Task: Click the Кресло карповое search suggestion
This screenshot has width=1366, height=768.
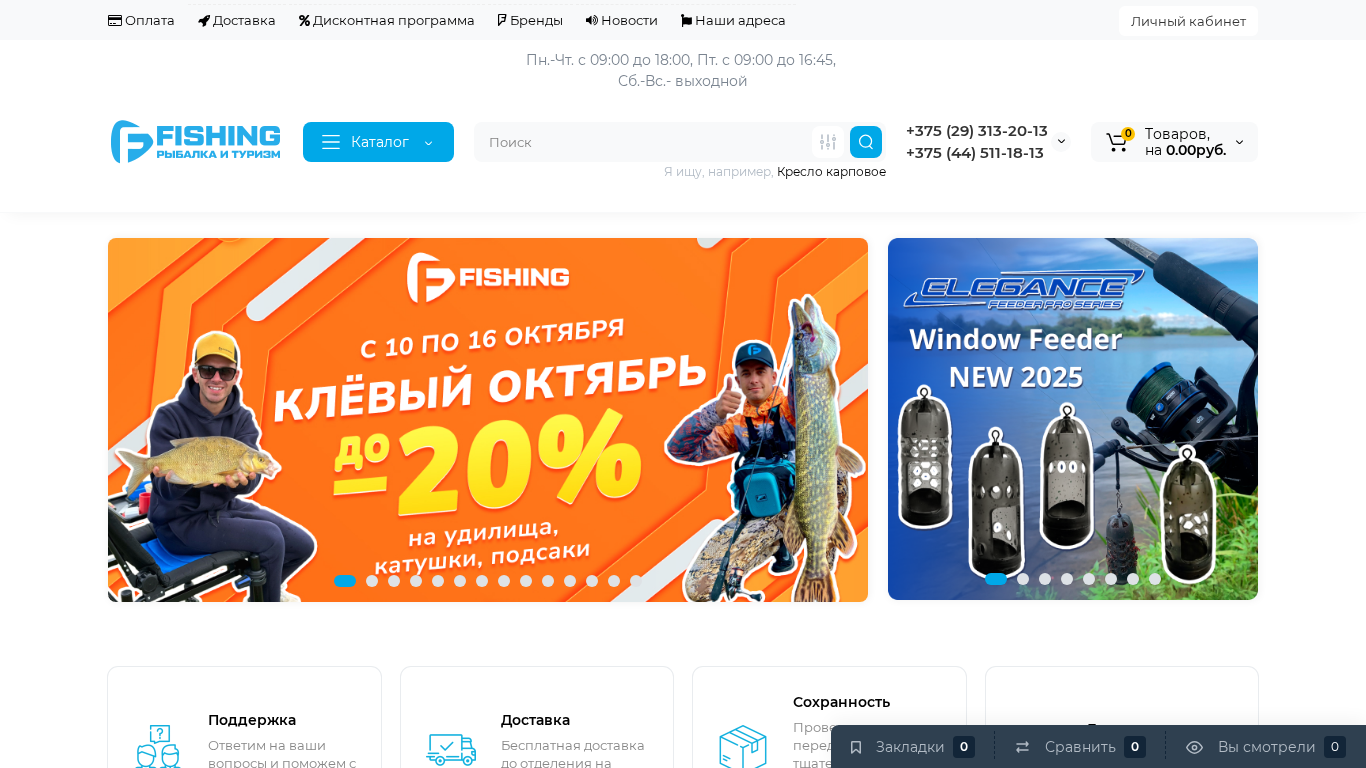Action: coord(831,172)
